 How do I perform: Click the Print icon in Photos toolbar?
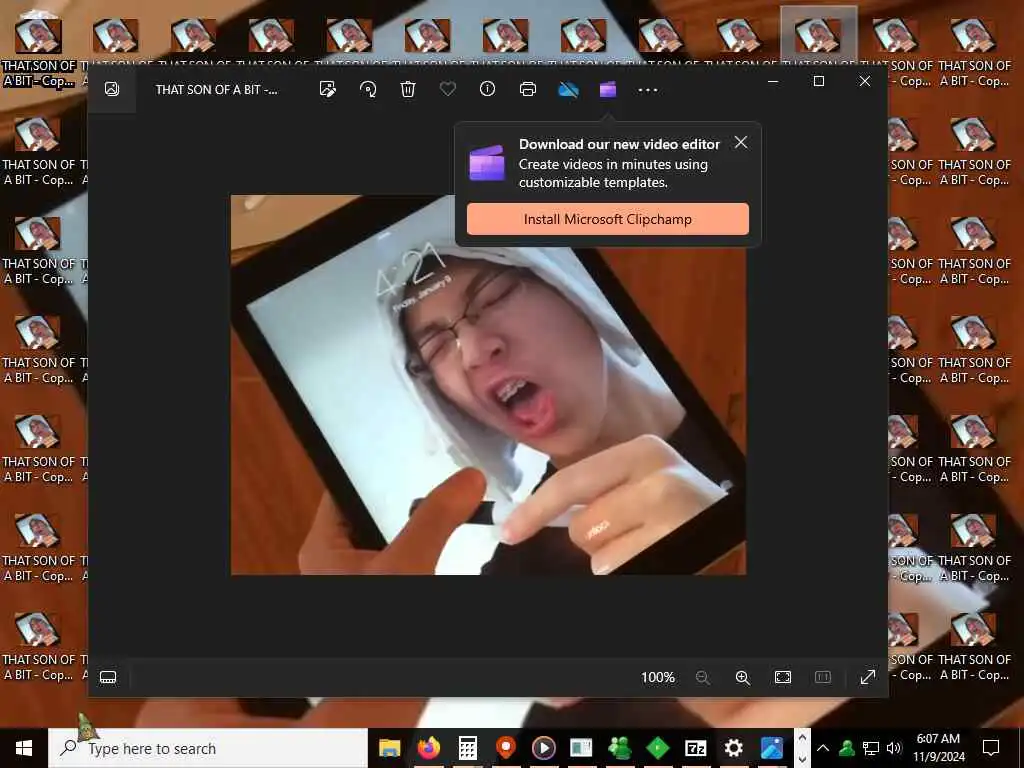click(x=528, y=89)
